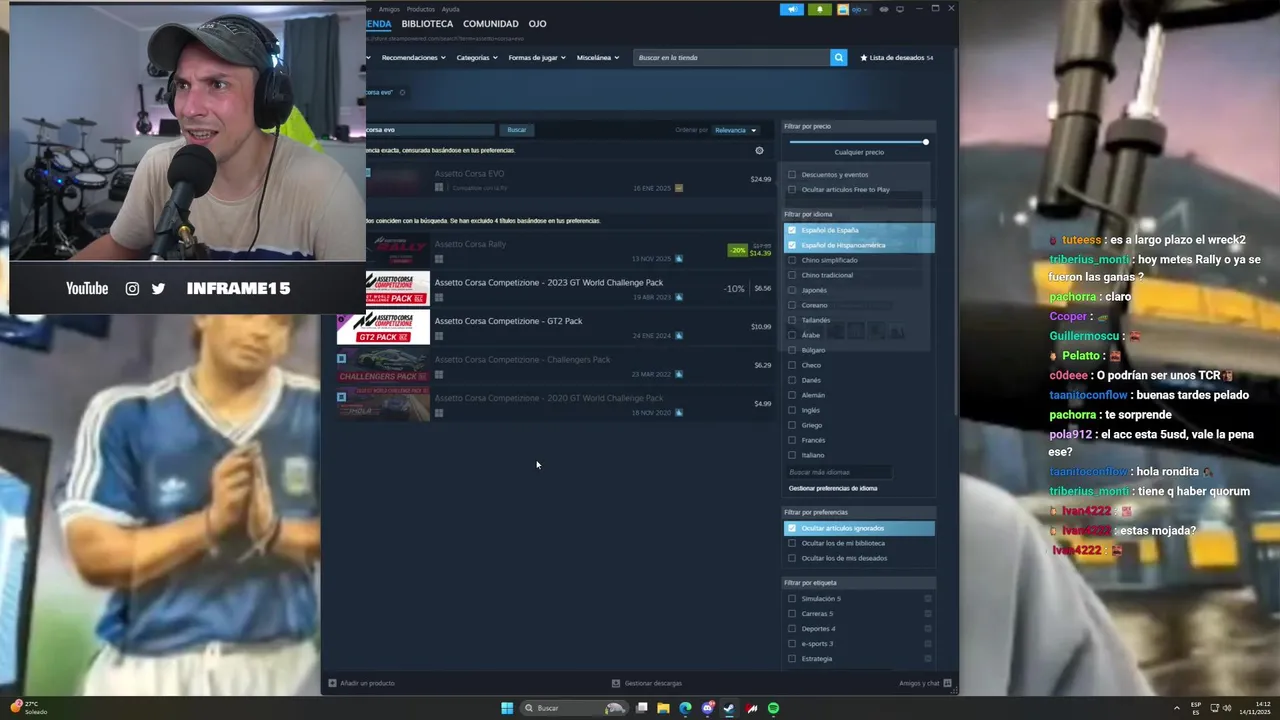Click the YouTube logo on stream overlay
The image size is (1280, 720).
click(x=87, y=288)
